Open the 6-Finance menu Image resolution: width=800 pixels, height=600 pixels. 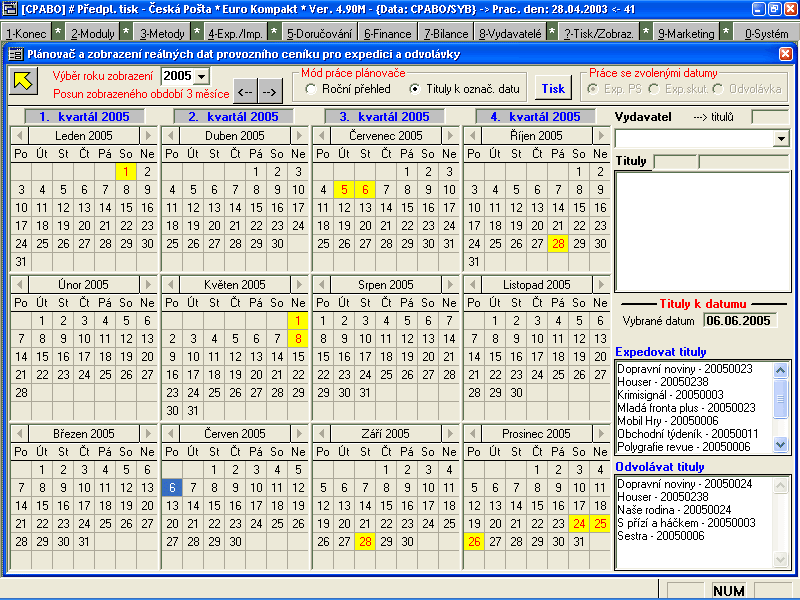(387, 33)
